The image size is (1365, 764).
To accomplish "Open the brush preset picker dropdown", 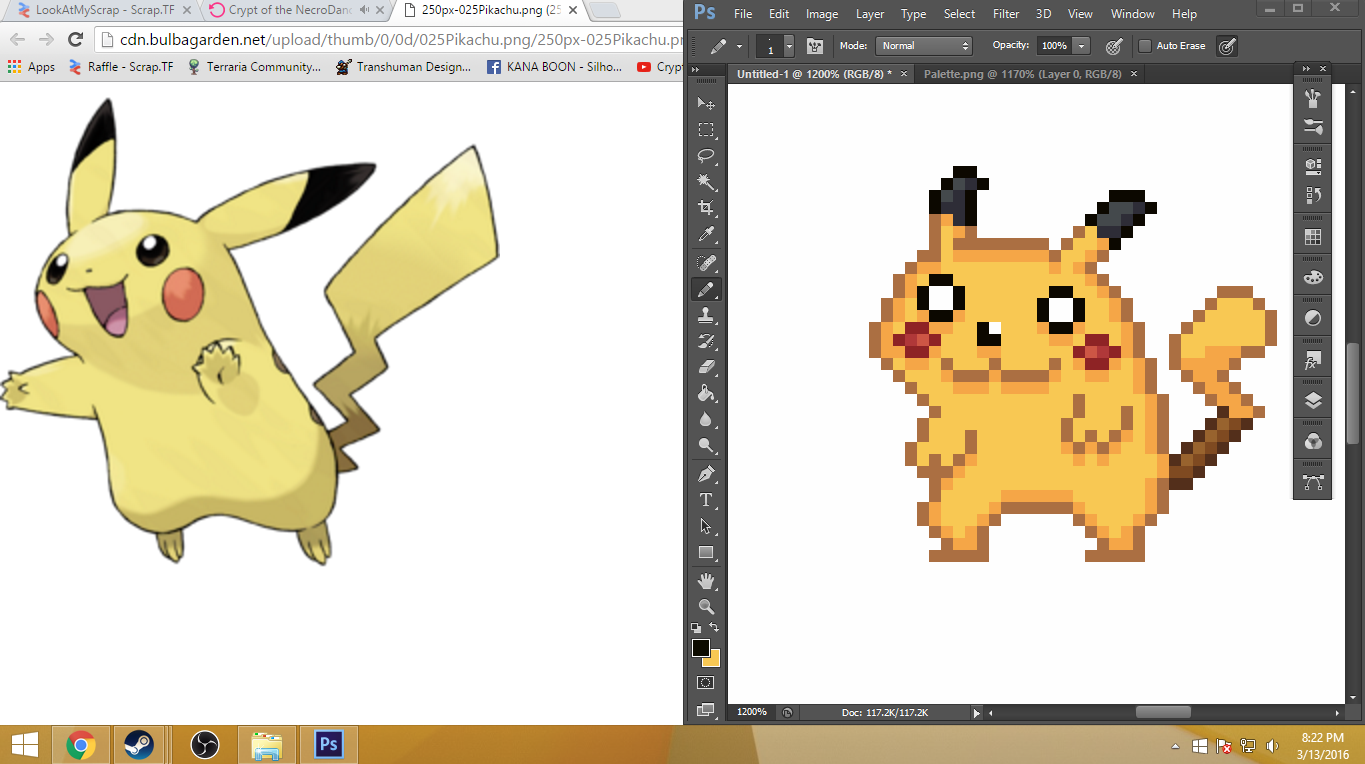I will (789, 46).
